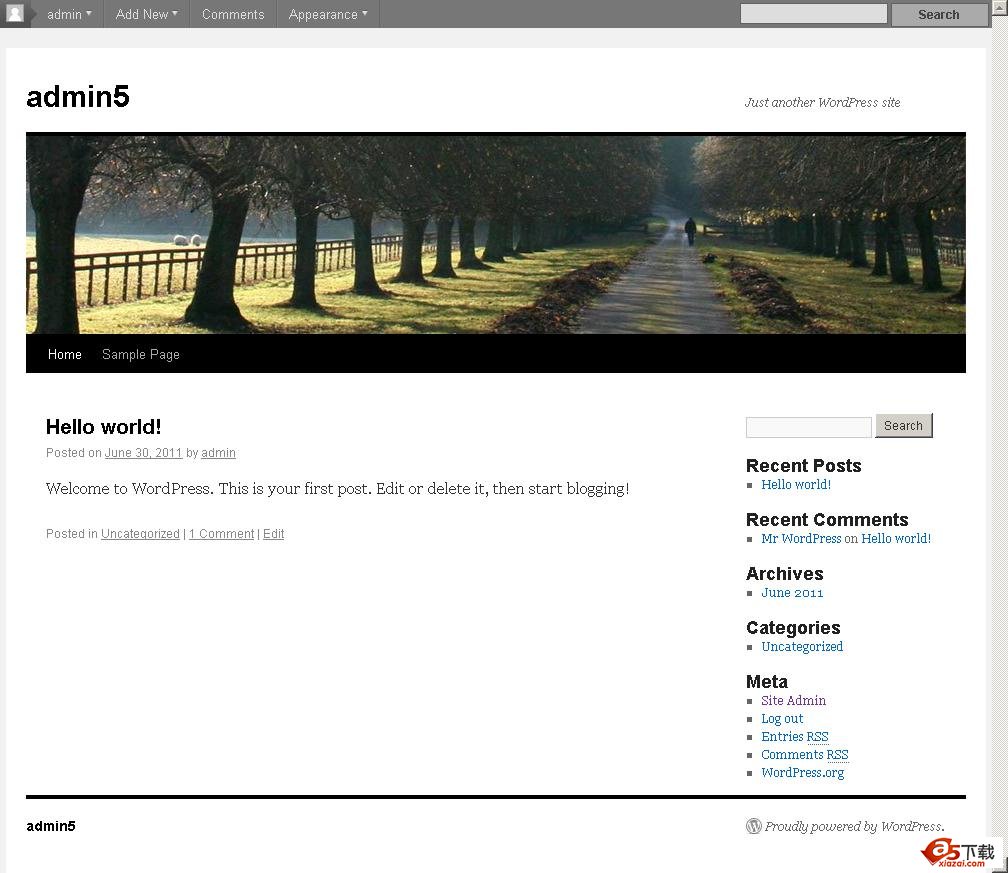The width and height of the screenshot is (1008, 873).
Task: Click the Categories sidebar heading
Action: coord(793,627)
